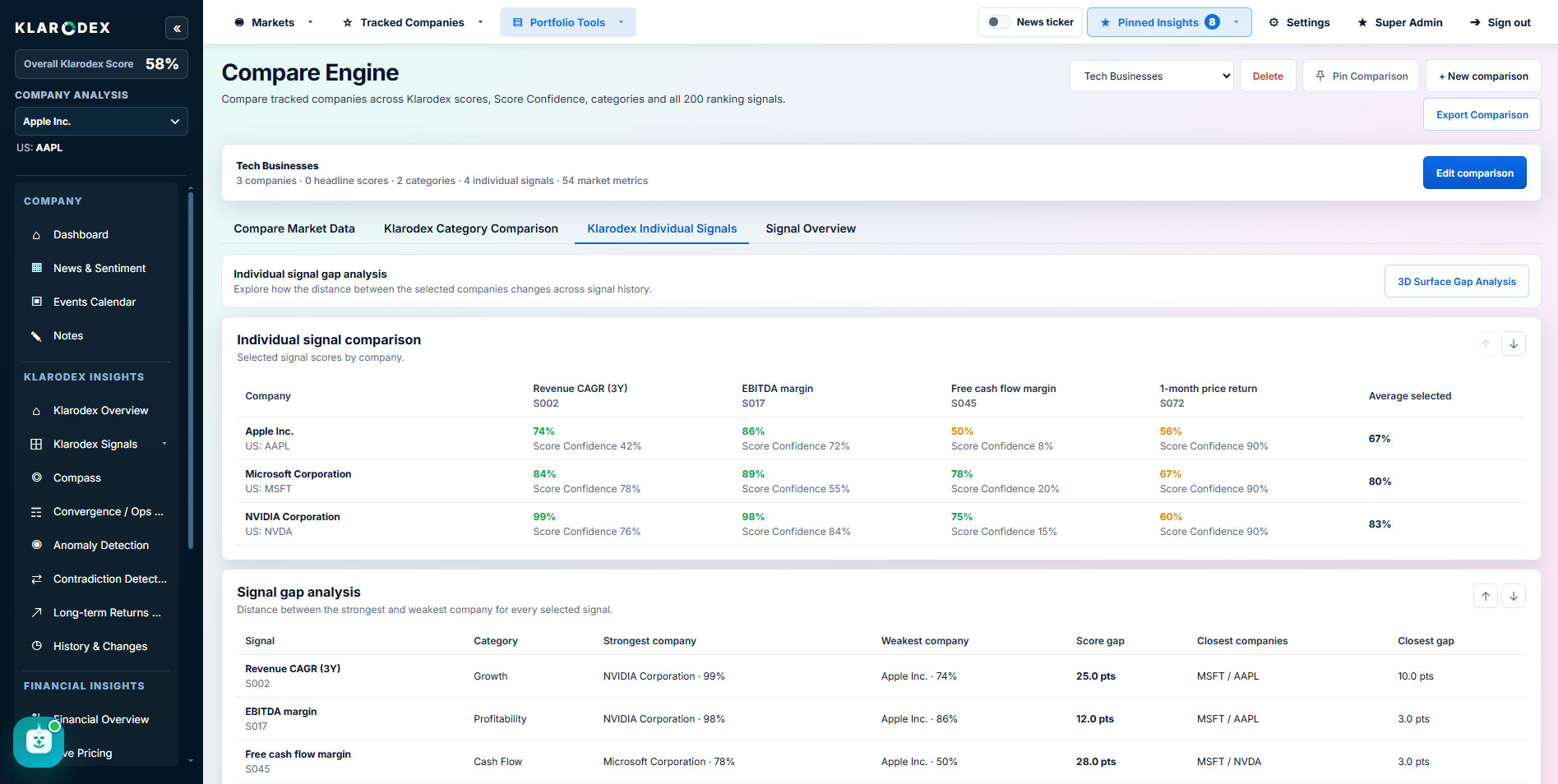The image size is (1558, 784).
Task: Open Dashboard from the home icon
Action: (x=36, y=235)
